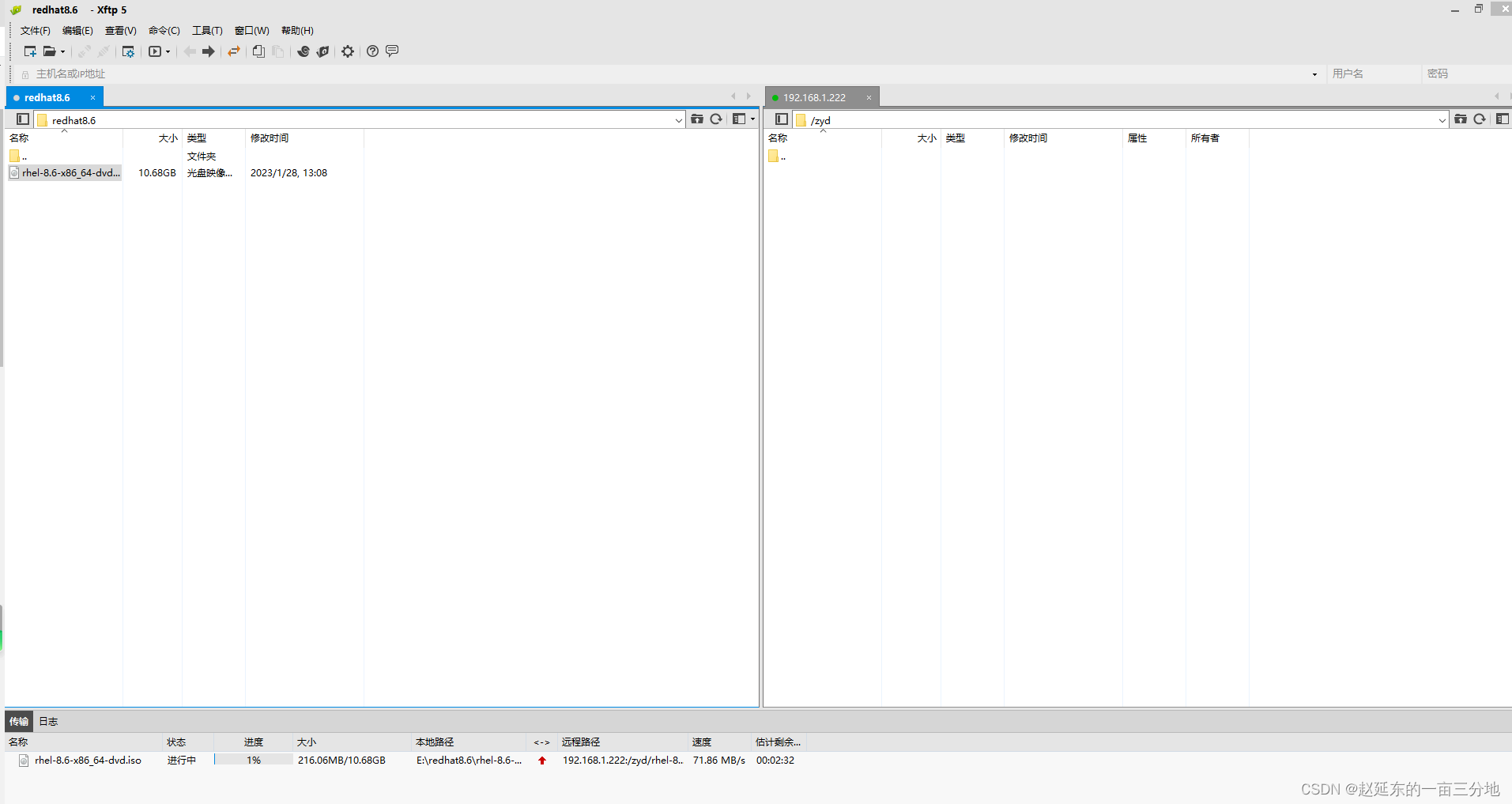Select rhel-8.6-x86_64-dvd file in local pane
The image size is (1512, 804).
click(65, 173)
